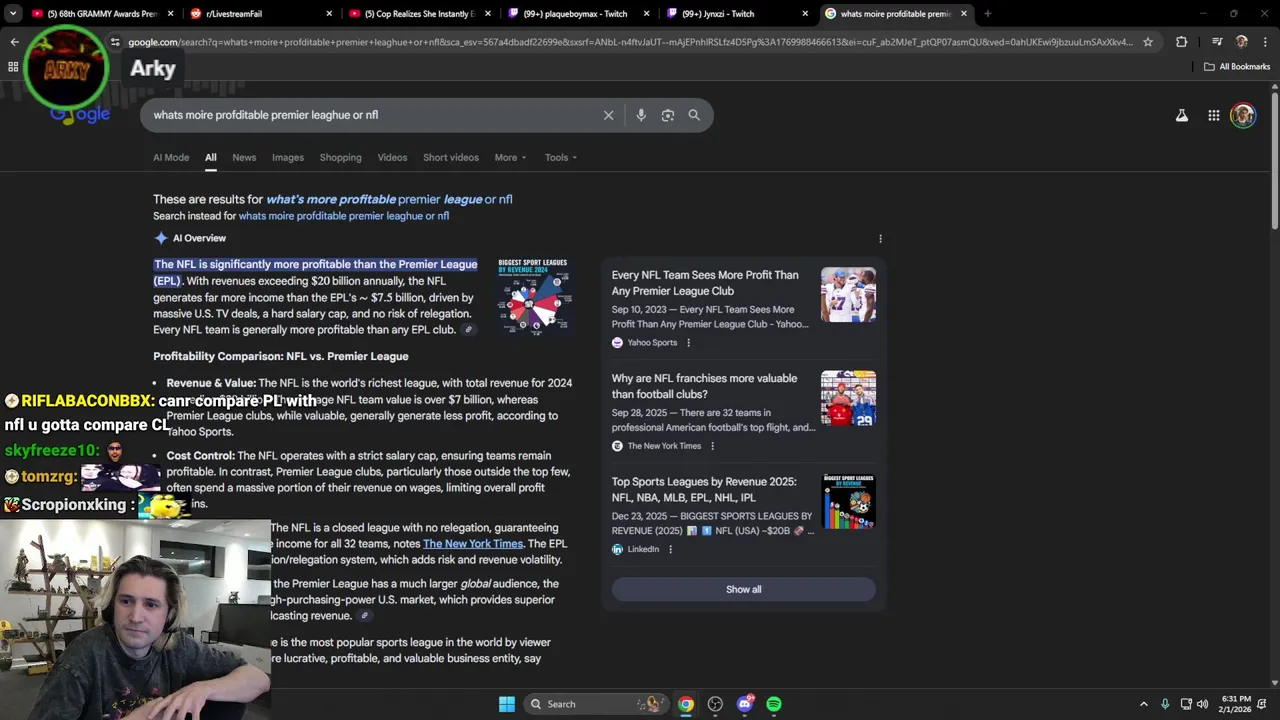The width and height of the screenshot is (1280, 720).
Task: View site information icon in address bar
Action: click(115, 42)
